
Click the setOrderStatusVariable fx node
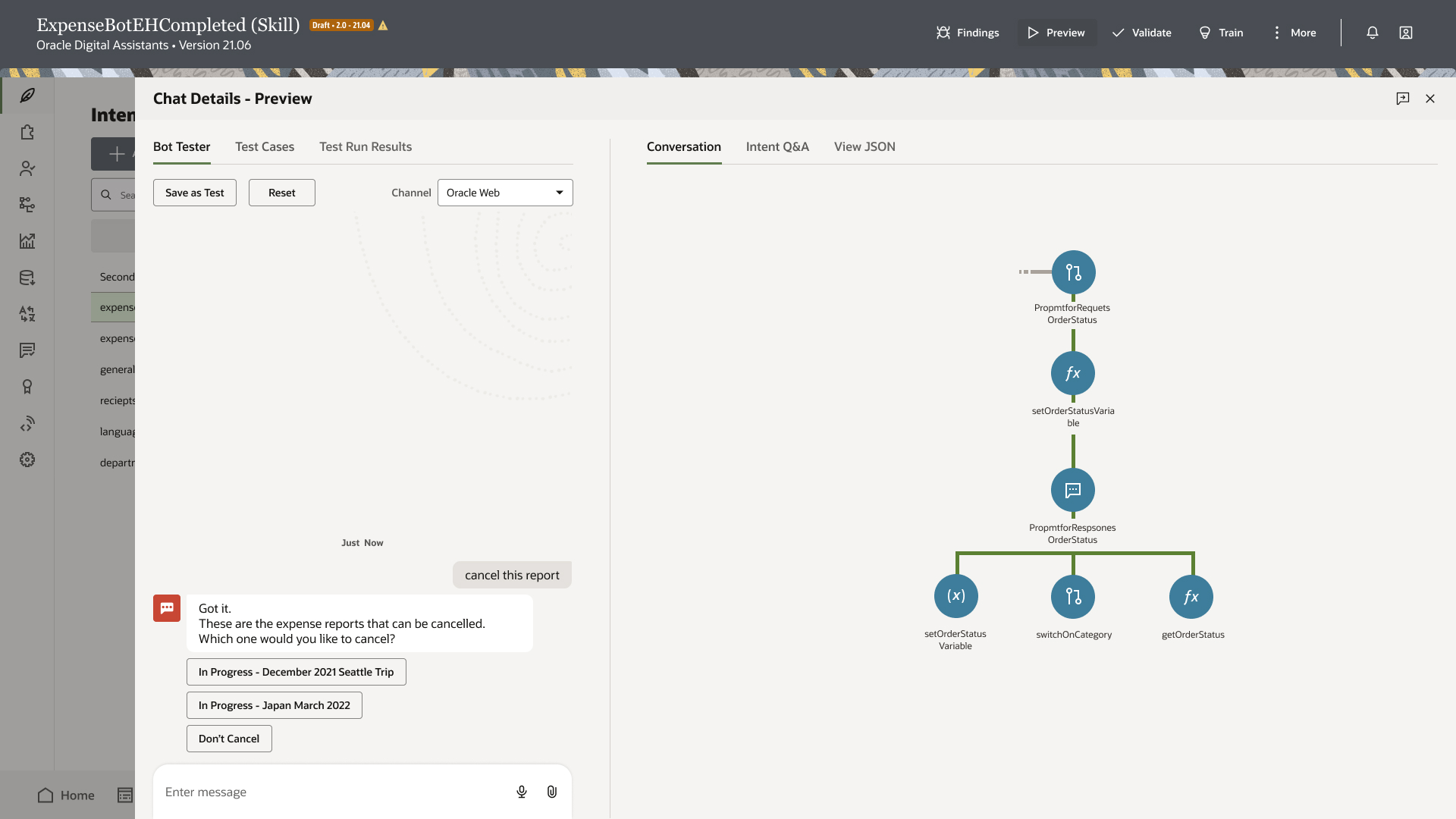click(x=1073, y=373)
